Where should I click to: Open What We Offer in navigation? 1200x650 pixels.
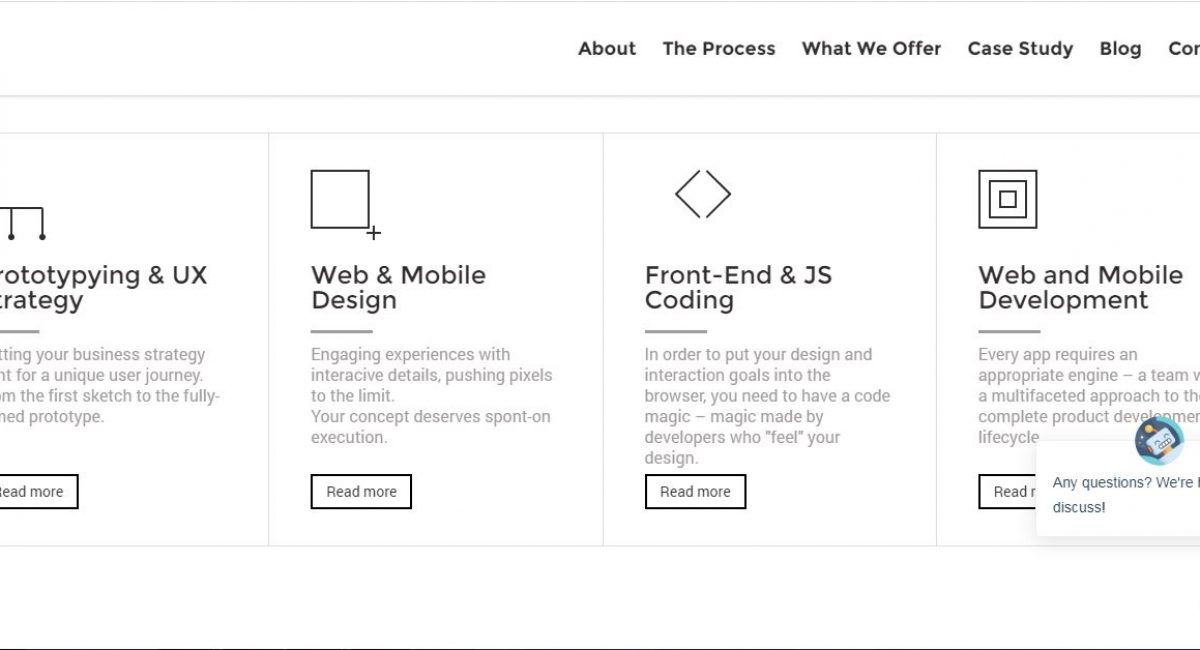[871, 48]
